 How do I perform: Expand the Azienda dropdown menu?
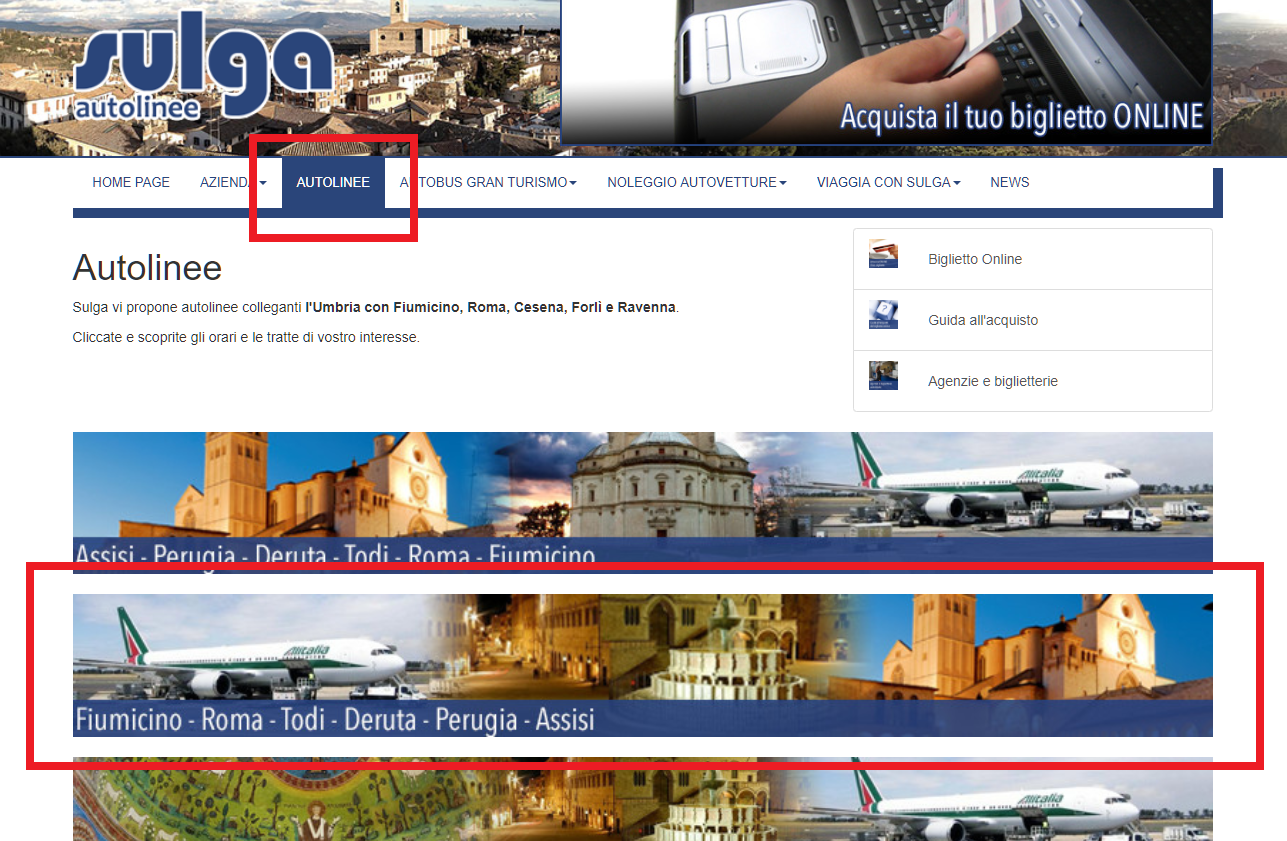233,183
